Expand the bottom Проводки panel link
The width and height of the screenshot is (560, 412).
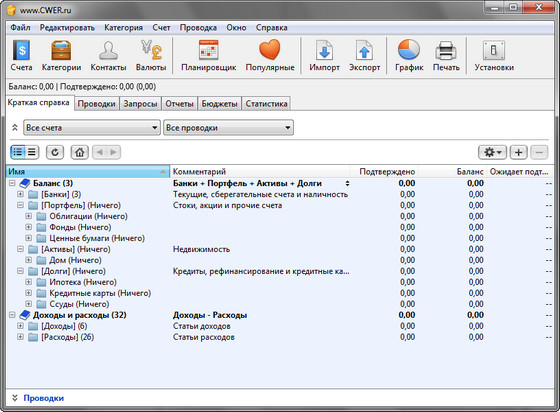coord(44,398)
